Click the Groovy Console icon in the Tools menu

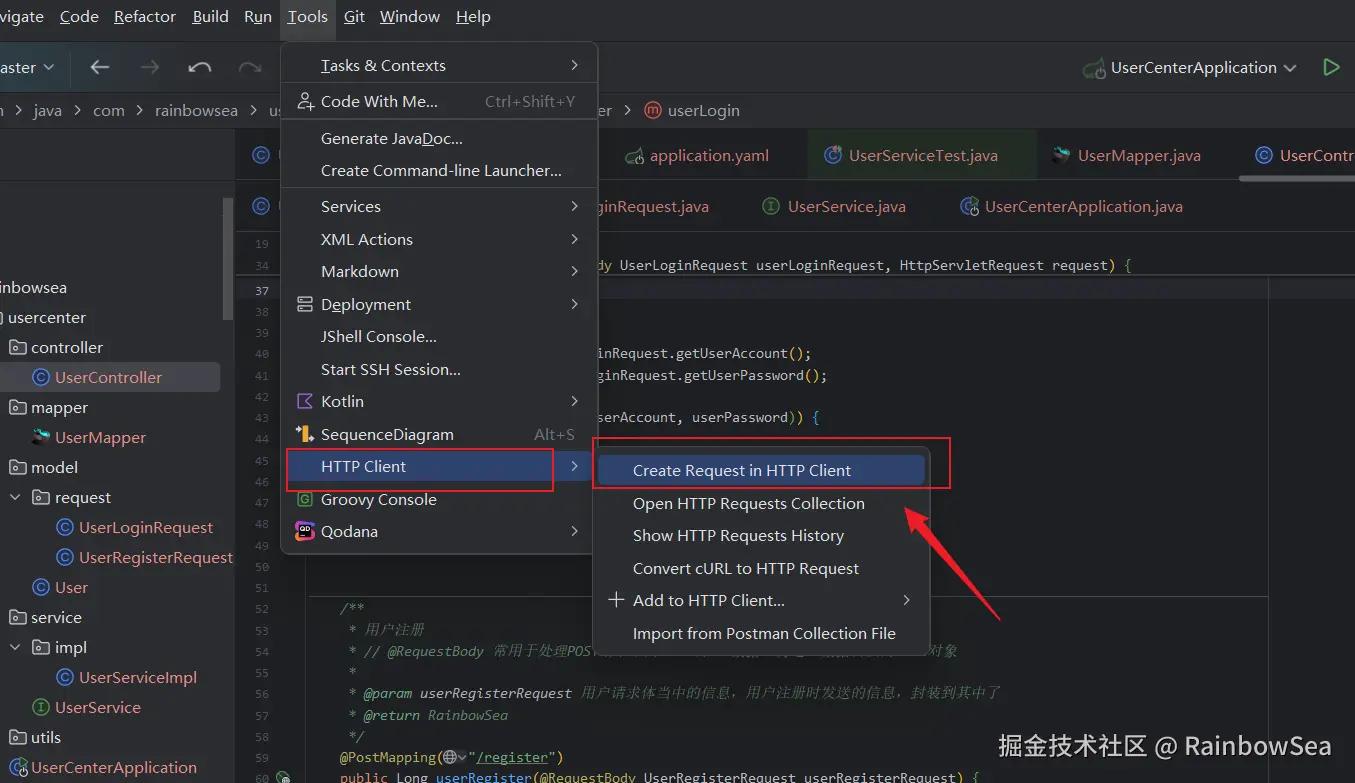tap(304, 500)
